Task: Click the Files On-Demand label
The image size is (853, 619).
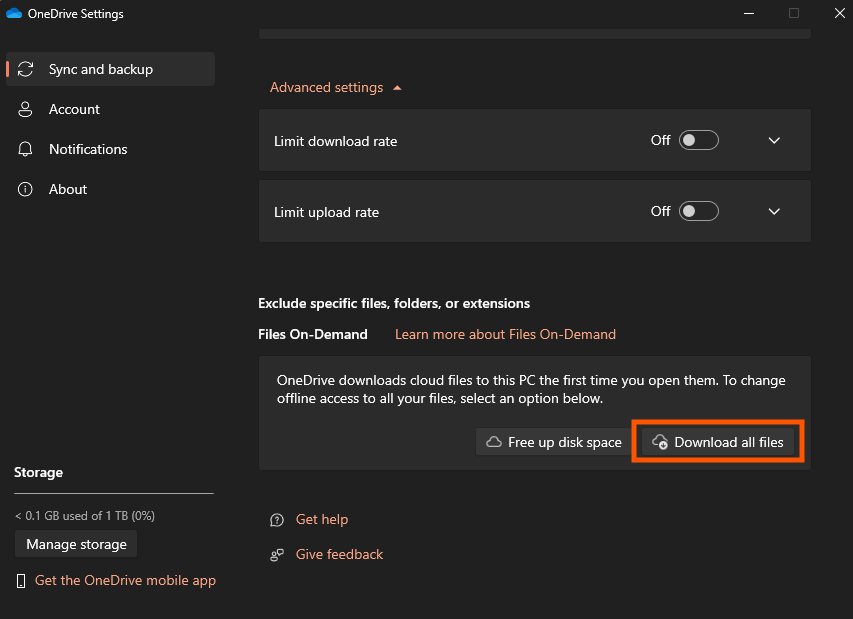Action: click(313, 334)
